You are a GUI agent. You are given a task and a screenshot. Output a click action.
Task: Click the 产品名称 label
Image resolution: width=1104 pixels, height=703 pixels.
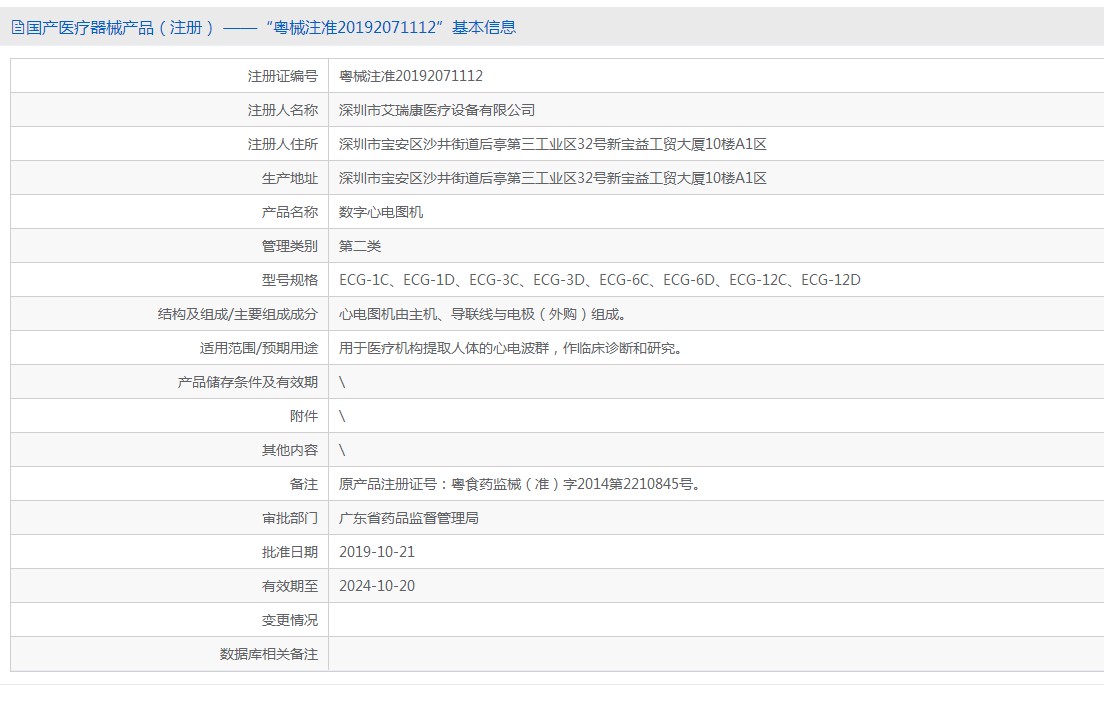click(289, 212)
